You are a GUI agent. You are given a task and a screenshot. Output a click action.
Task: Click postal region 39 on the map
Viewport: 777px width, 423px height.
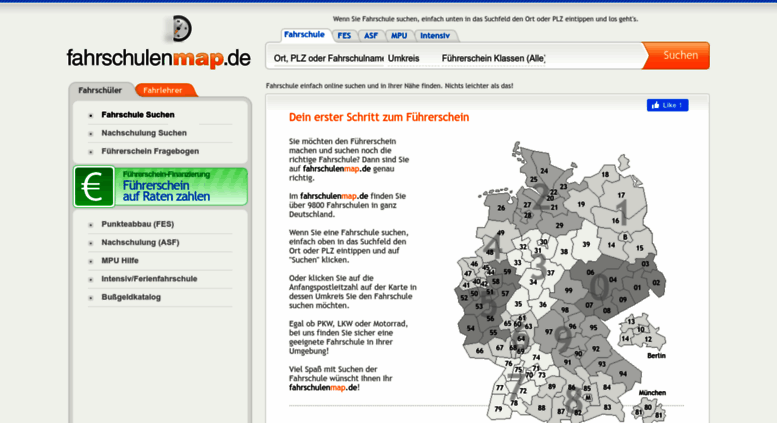click(586, 244)
